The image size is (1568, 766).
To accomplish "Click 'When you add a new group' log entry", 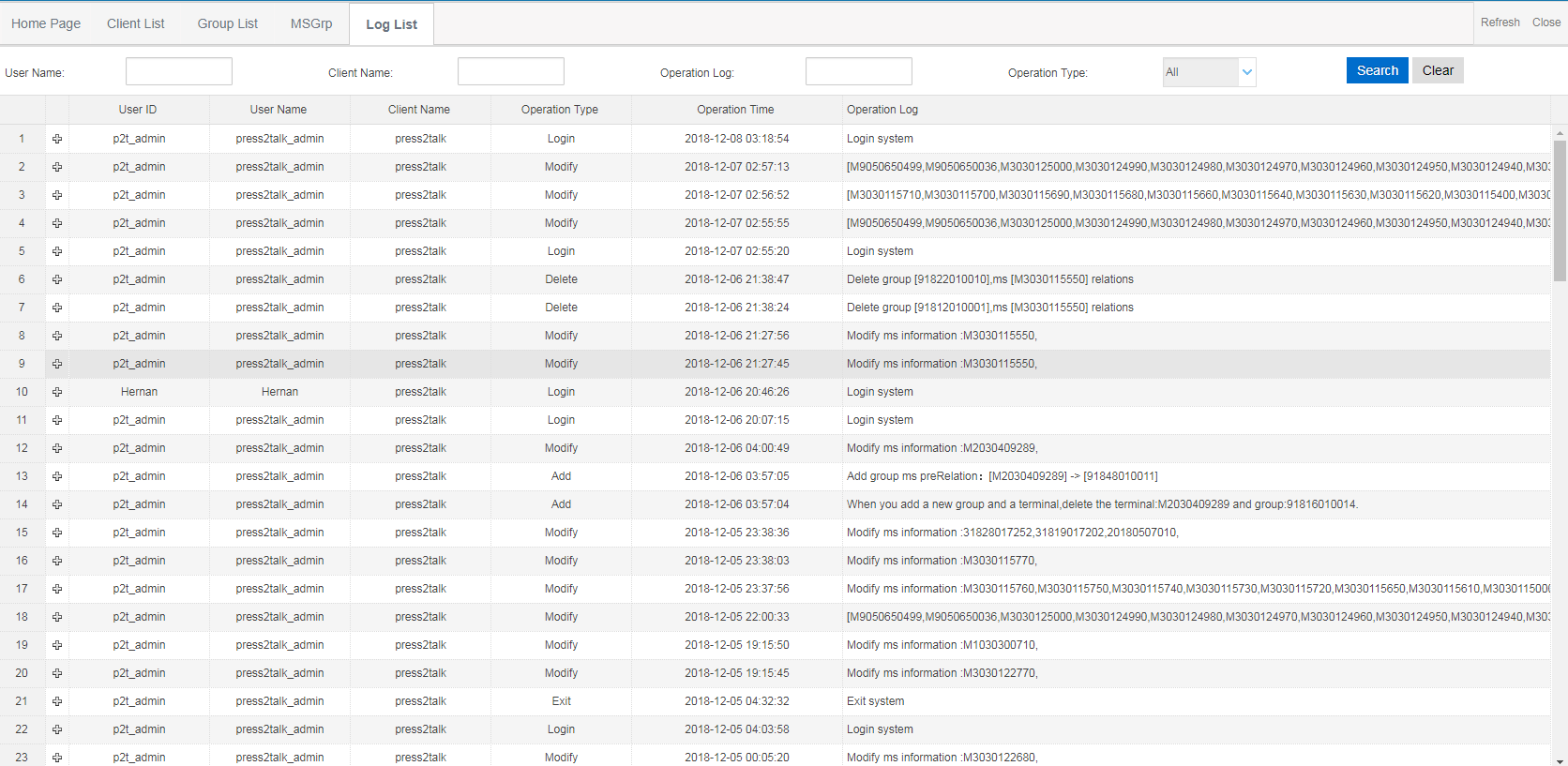I will [x=1103, y=504].
